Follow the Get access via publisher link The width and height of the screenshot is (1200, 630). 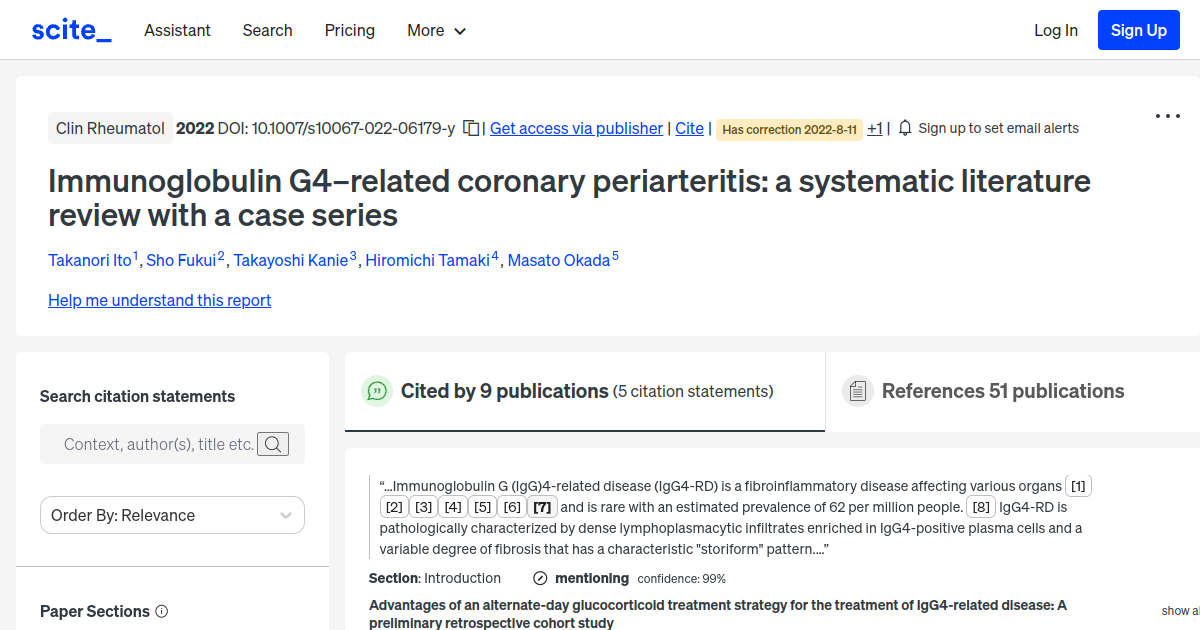pyautogui.click(x=576, y=128)
